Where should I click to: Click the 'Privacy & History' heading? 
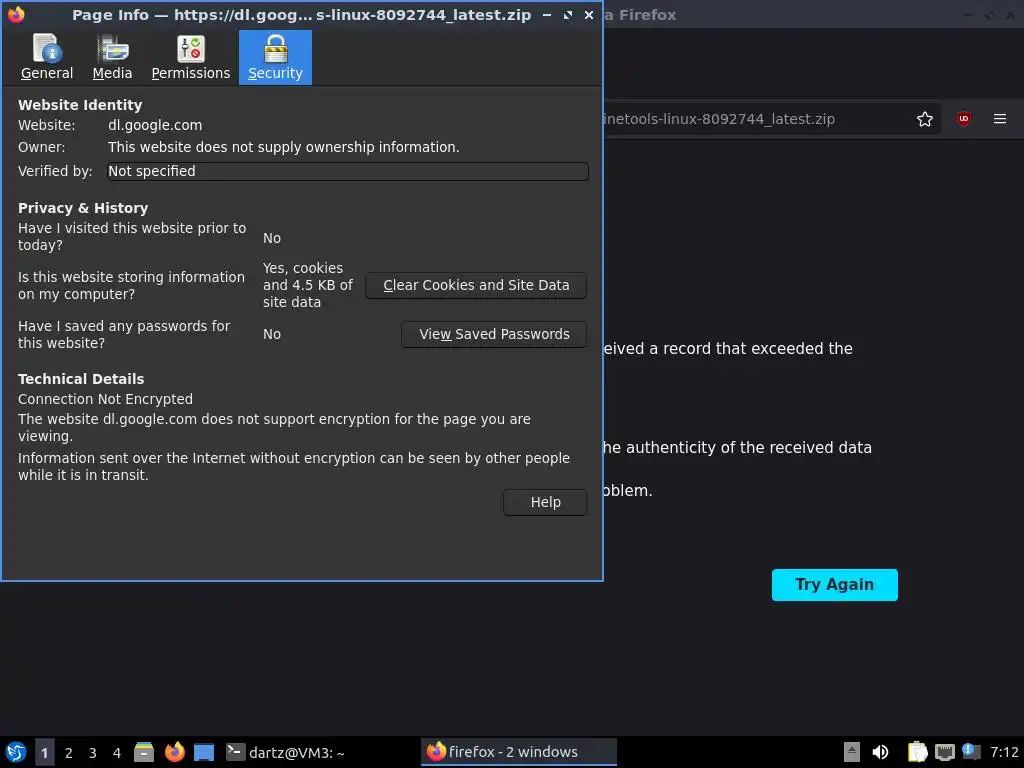[x=83, y=208]
